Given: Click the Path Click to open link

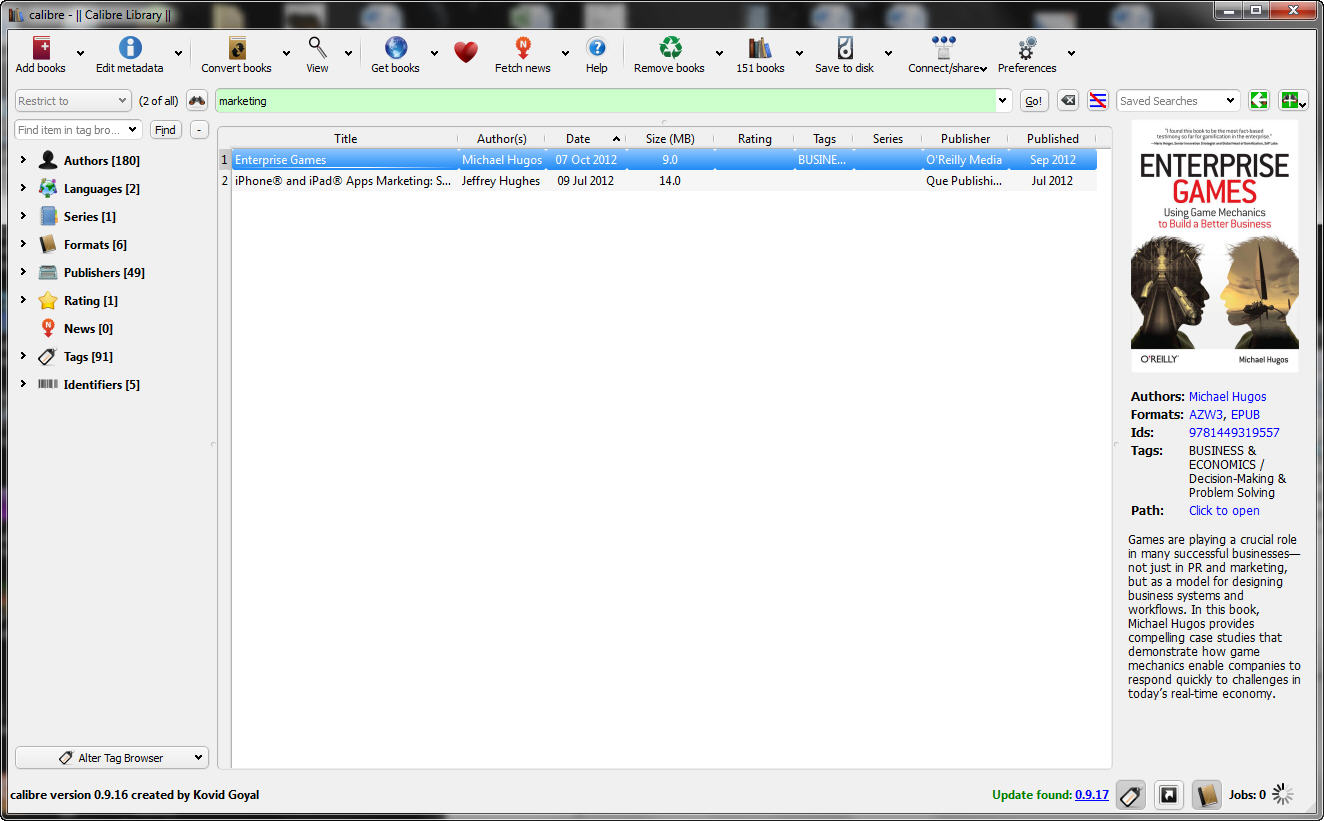Looking at the screenshot, I should point(1224,511).
